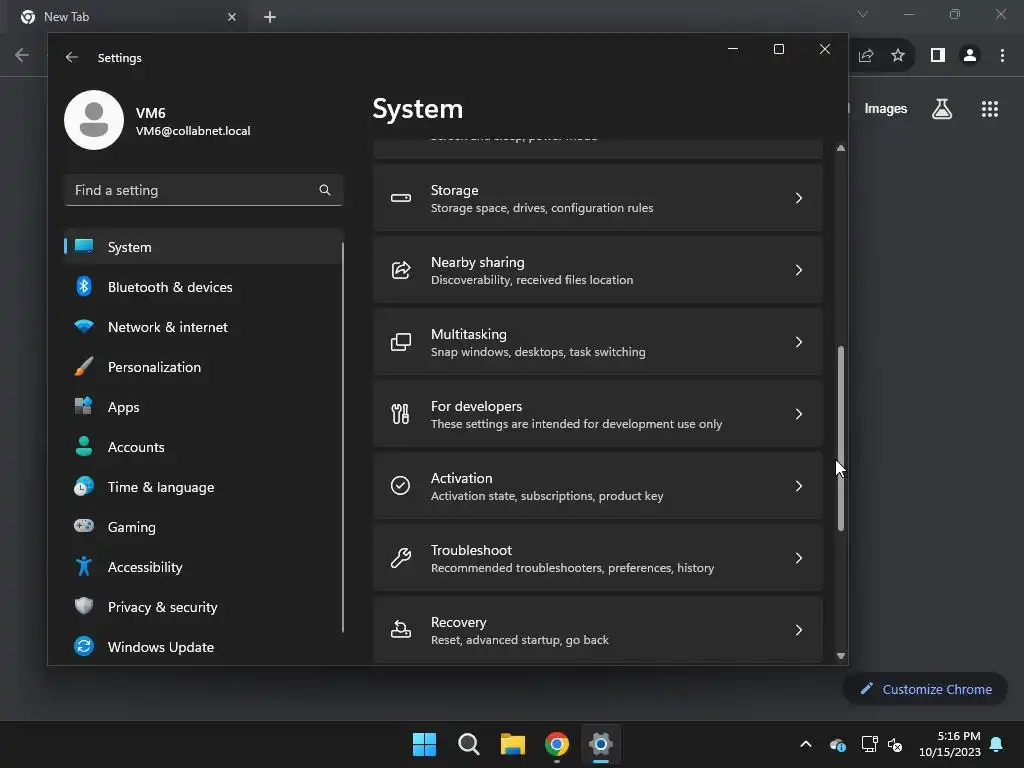The height and width of the screenshot is (768, 1024).
Task: Click network tray icon
Action: coord(869,744)
